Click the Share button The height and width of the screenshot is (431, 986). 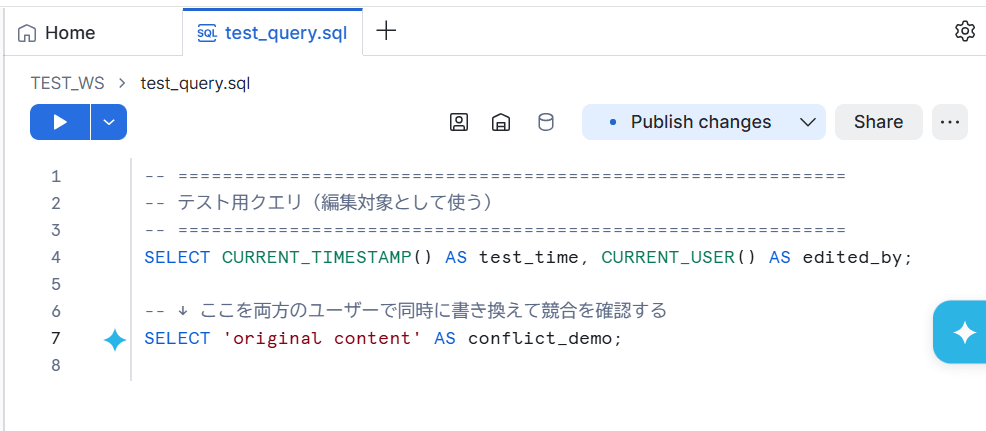point(878,122)
